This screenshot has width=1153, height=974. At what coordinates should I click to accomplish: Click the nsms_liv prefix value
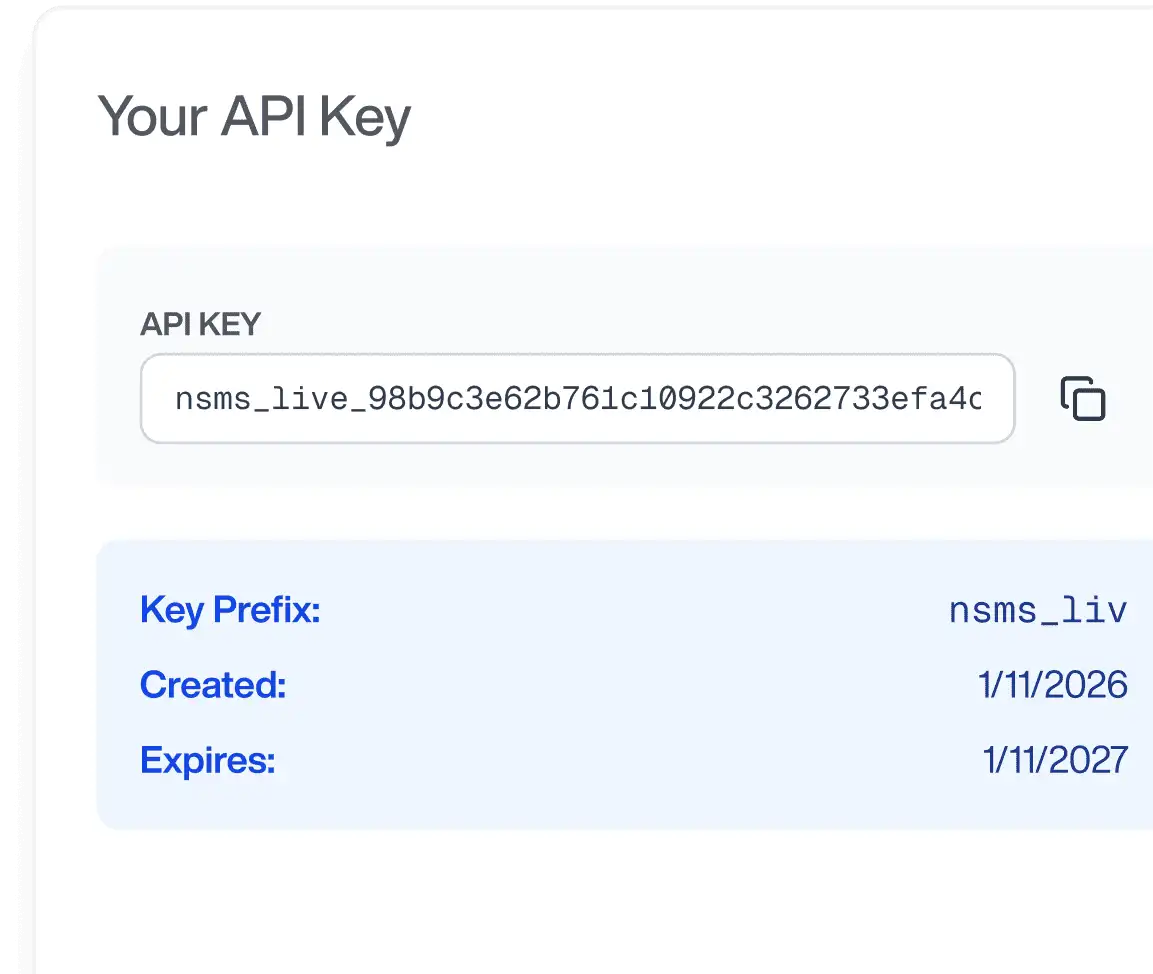1038,610
